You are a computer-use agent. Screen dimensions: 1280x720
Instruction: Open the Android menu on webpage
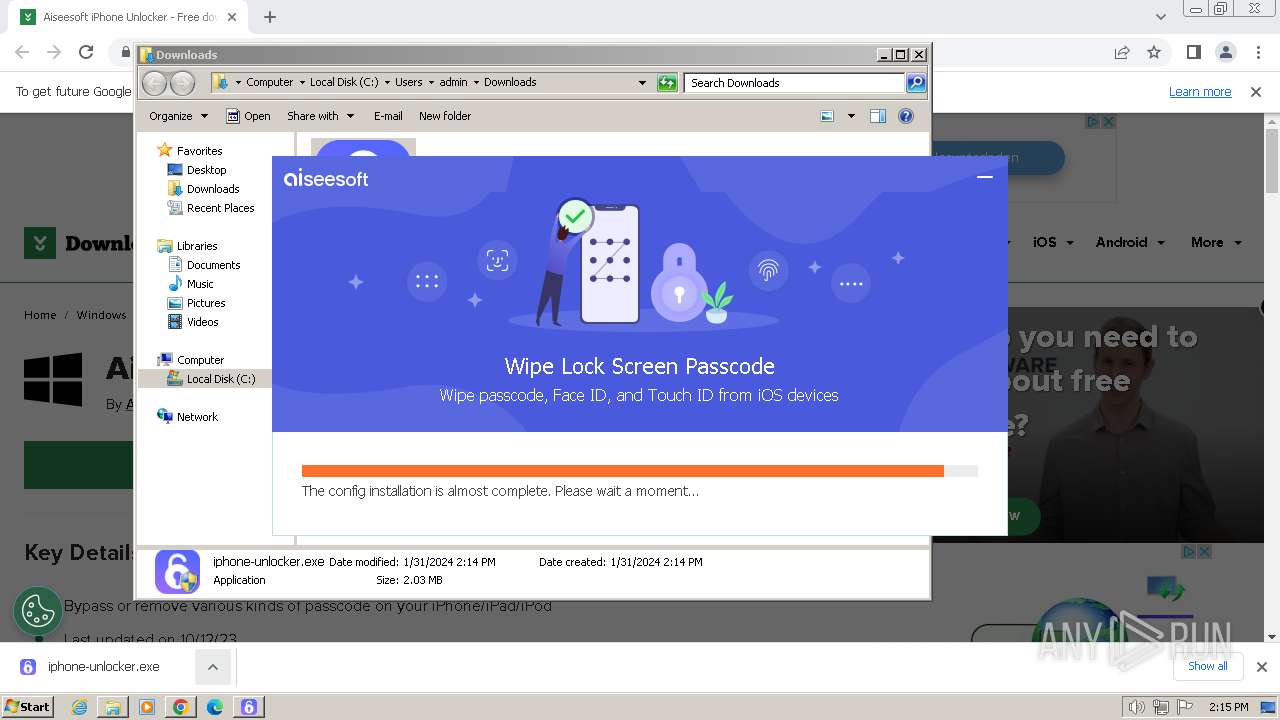pyautogui.click(x=1130, y=242)
